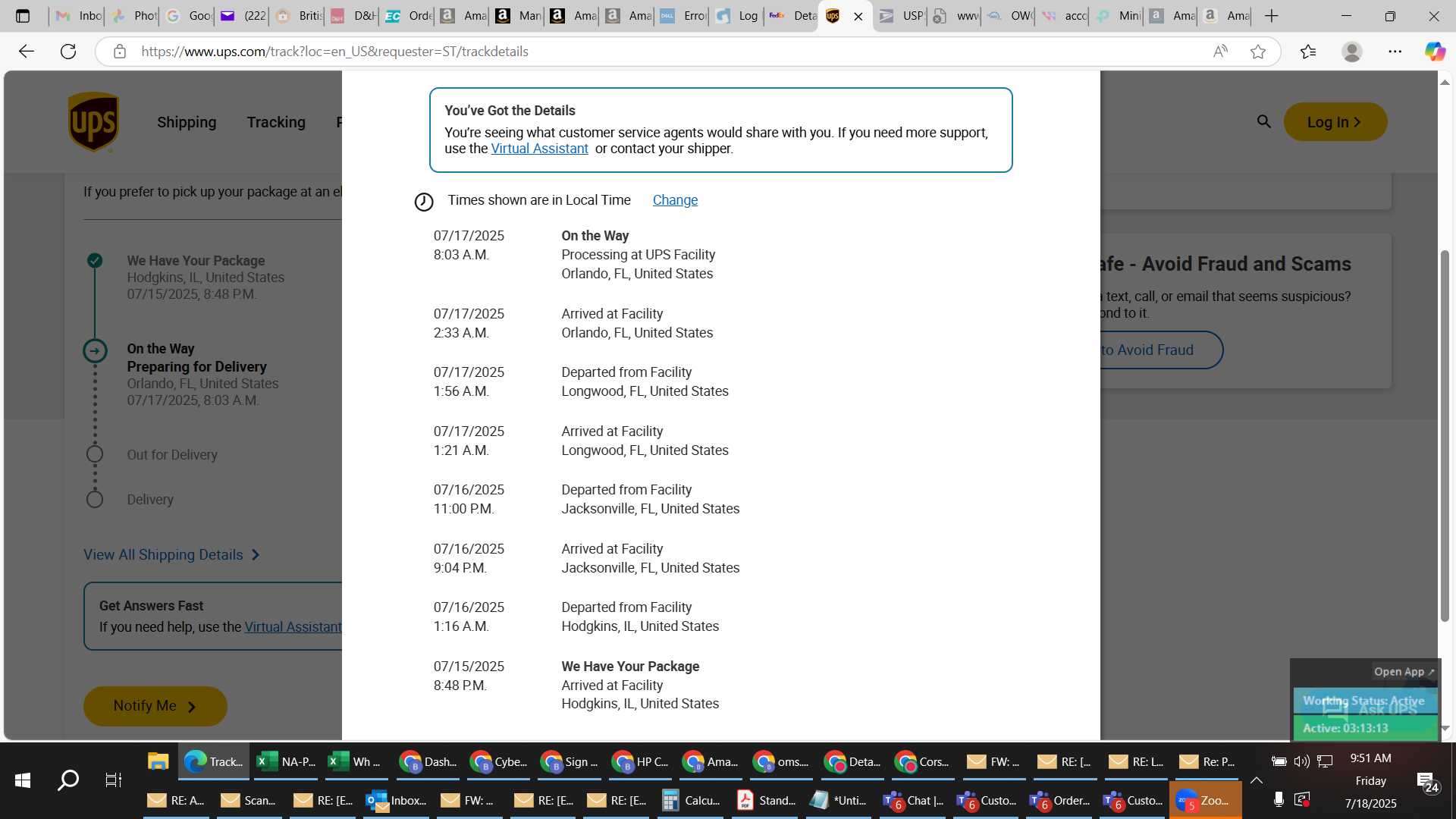
Task: Click the browser back arrow
Action: click(27, 52)
